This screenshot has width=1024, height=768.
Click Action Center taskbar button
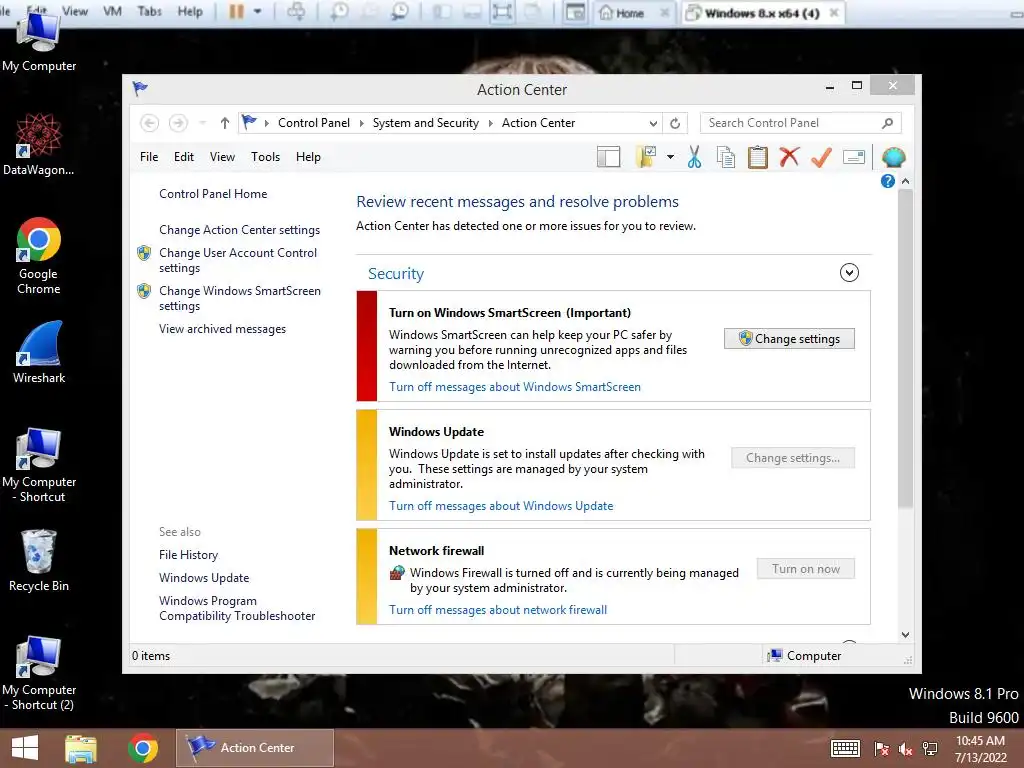click(255, 748)
